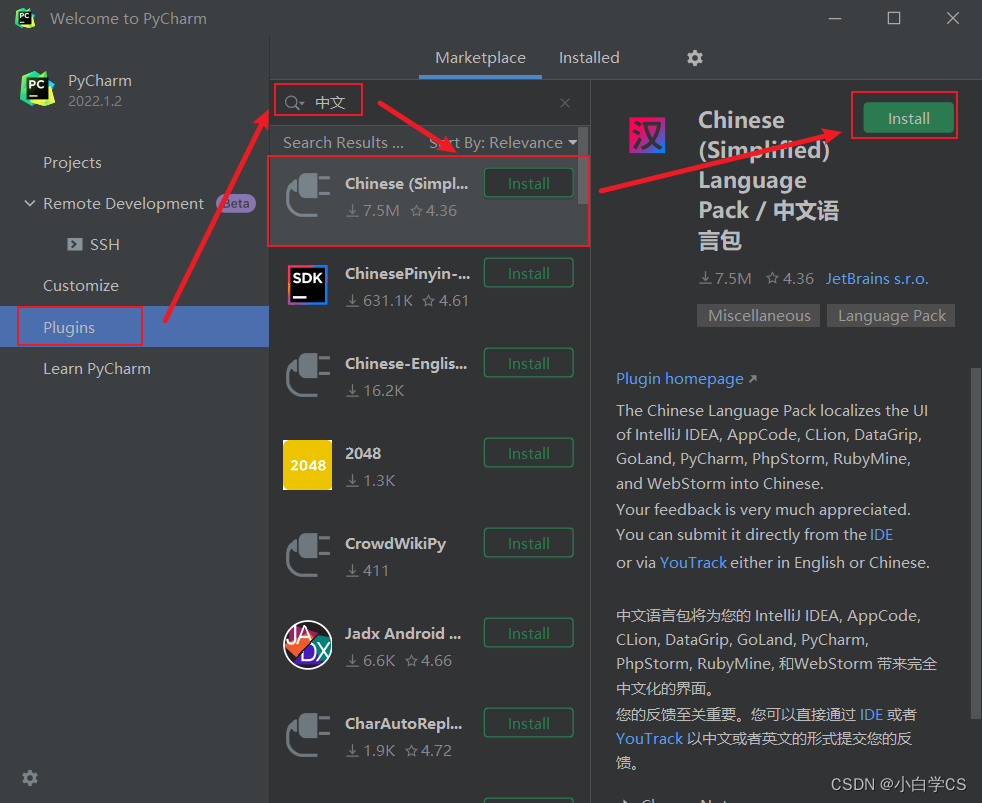Minimize the Welcome to PyCharm window

click(835, 18)
